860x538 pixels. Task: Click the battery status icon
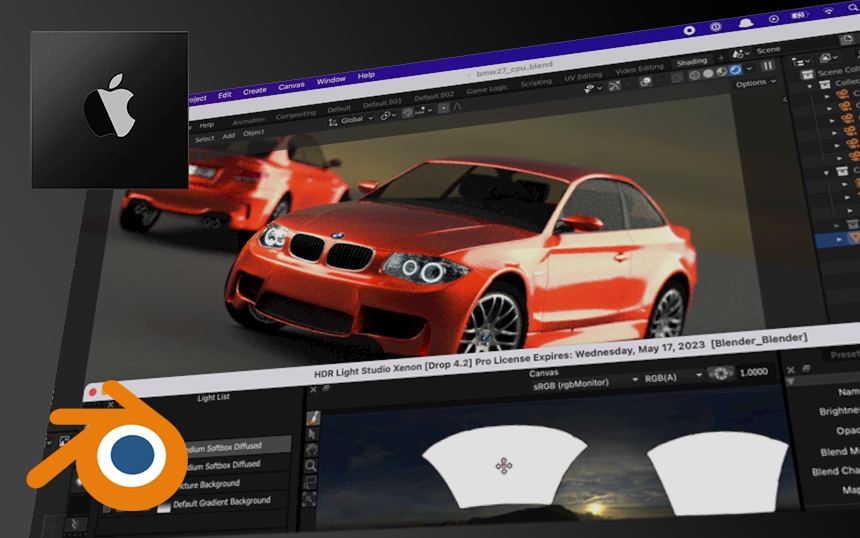[800, 15]
